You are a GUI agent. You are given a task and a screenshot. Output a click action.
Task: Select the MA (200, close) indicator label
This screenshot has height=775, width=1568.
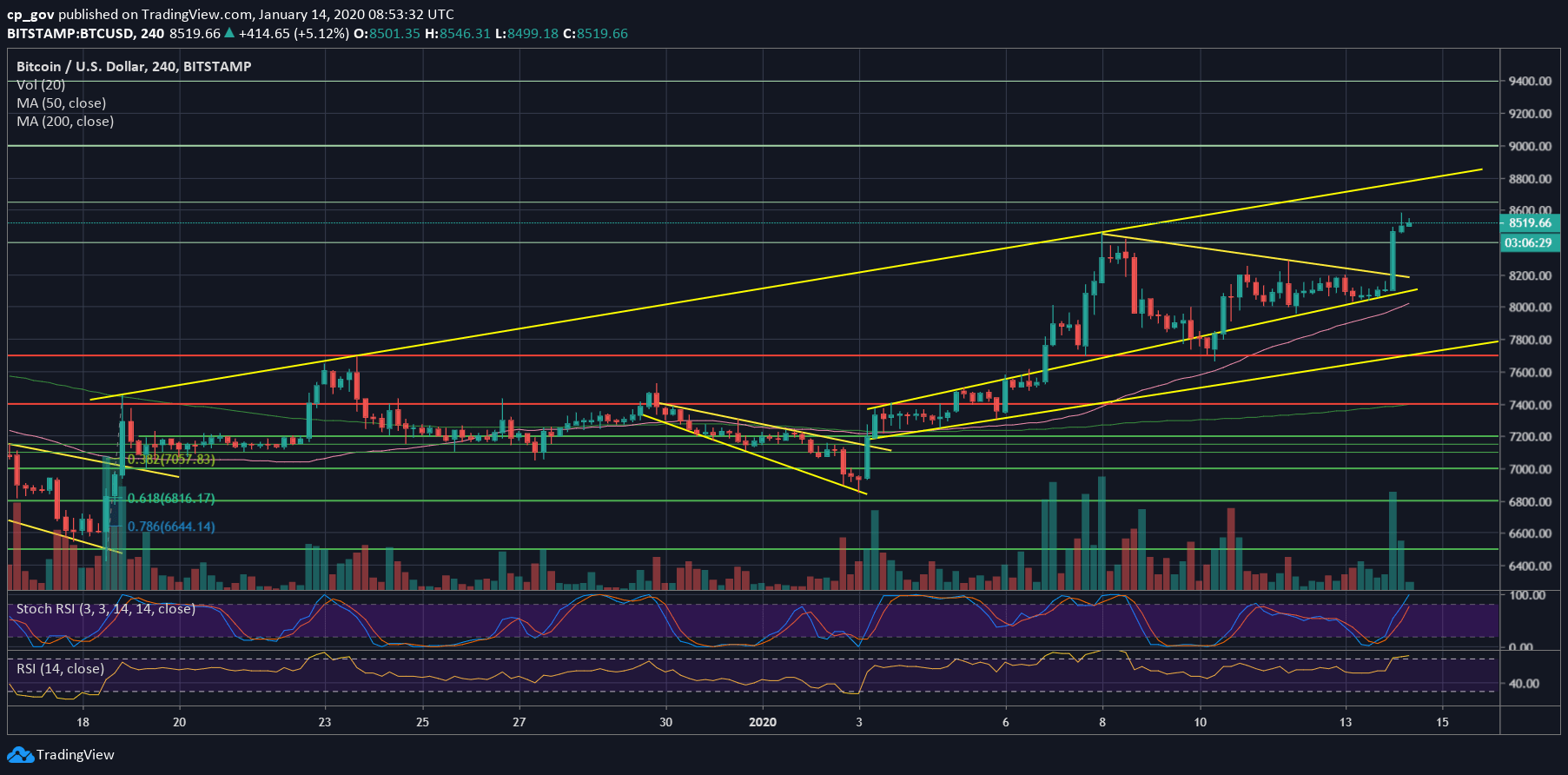(65, 121)
